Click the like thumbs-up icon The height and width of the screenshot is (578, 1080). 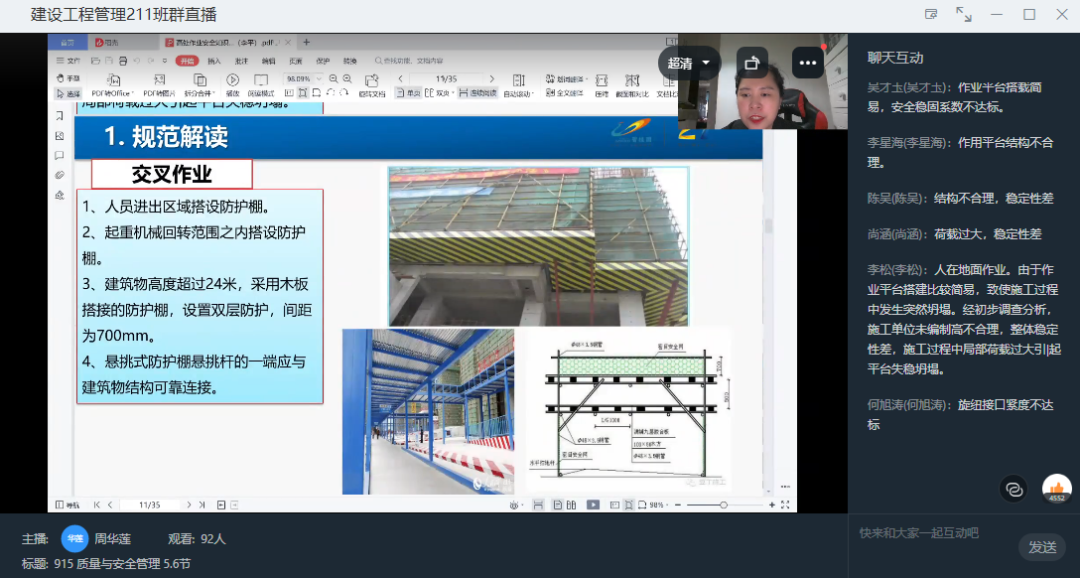tap(1056, 487)
